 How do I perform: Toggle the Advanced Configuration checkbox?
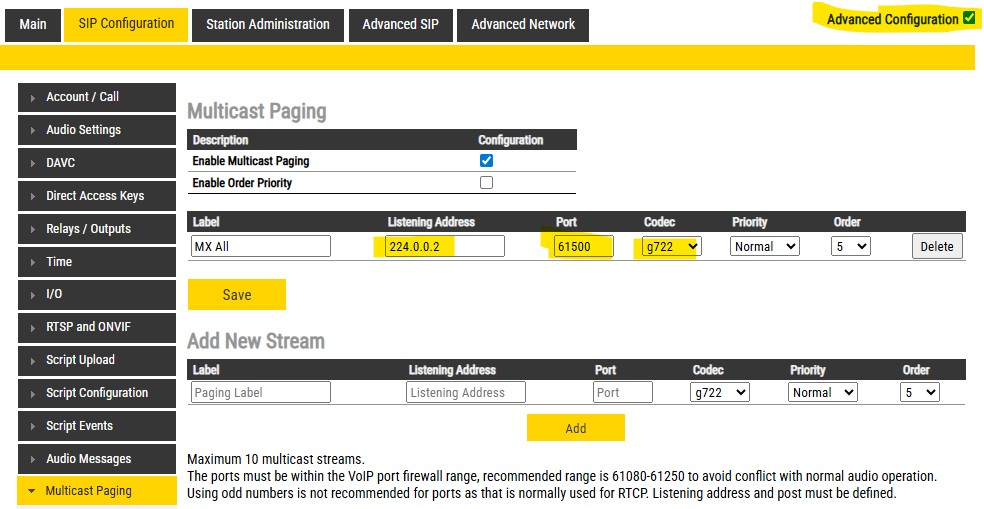(967, 19)
